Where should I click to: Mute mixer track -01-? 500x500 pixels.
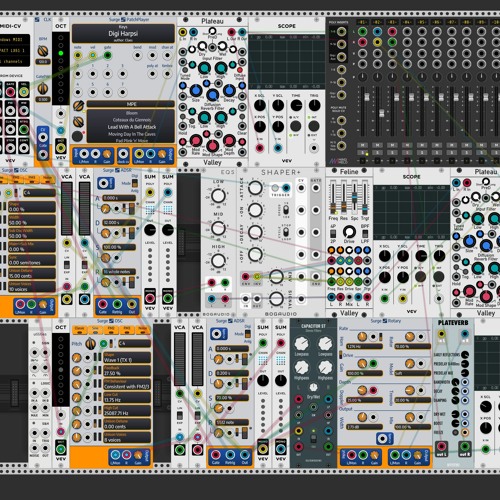click(x=362, y=145)
